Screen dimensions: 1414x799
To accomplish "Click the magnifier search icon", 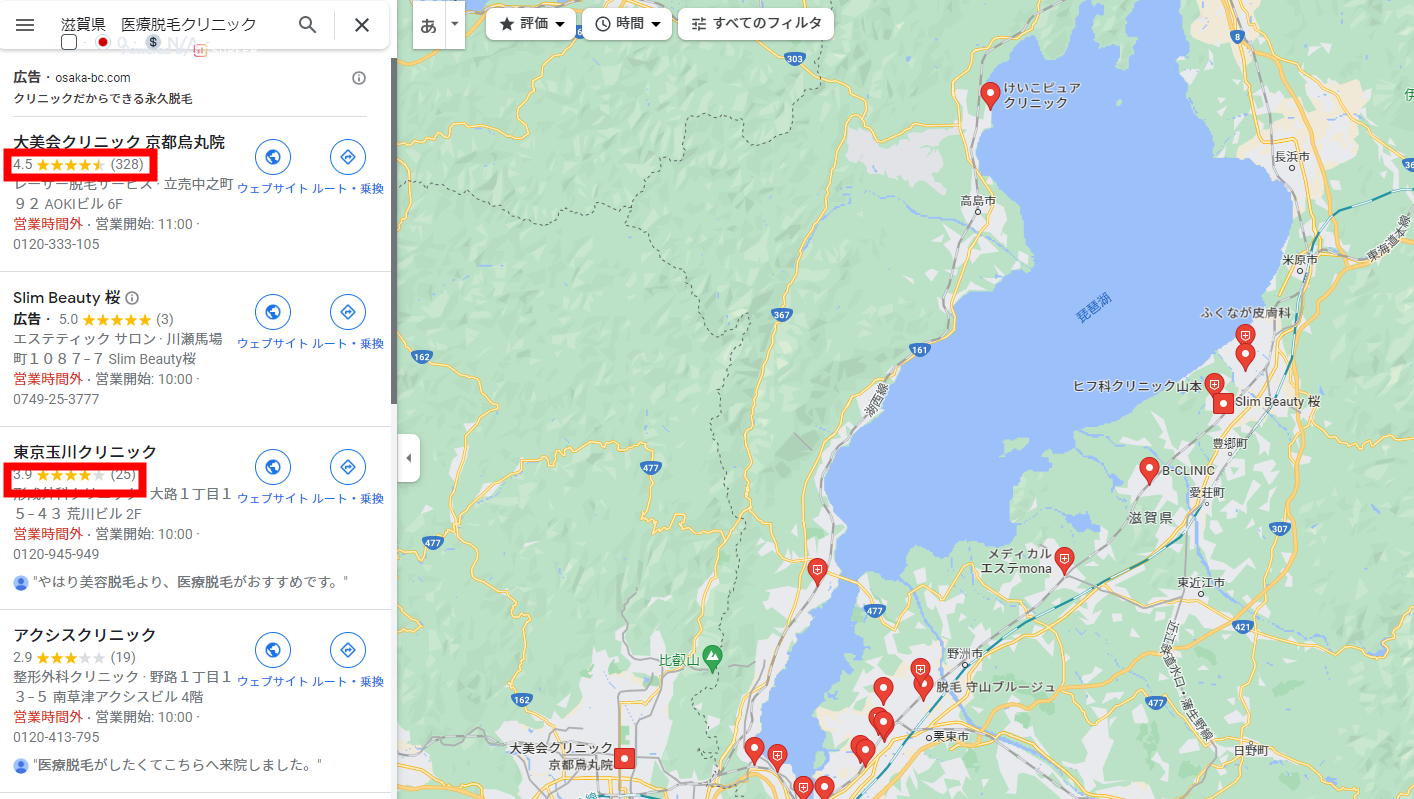I will tap(308, 25).
